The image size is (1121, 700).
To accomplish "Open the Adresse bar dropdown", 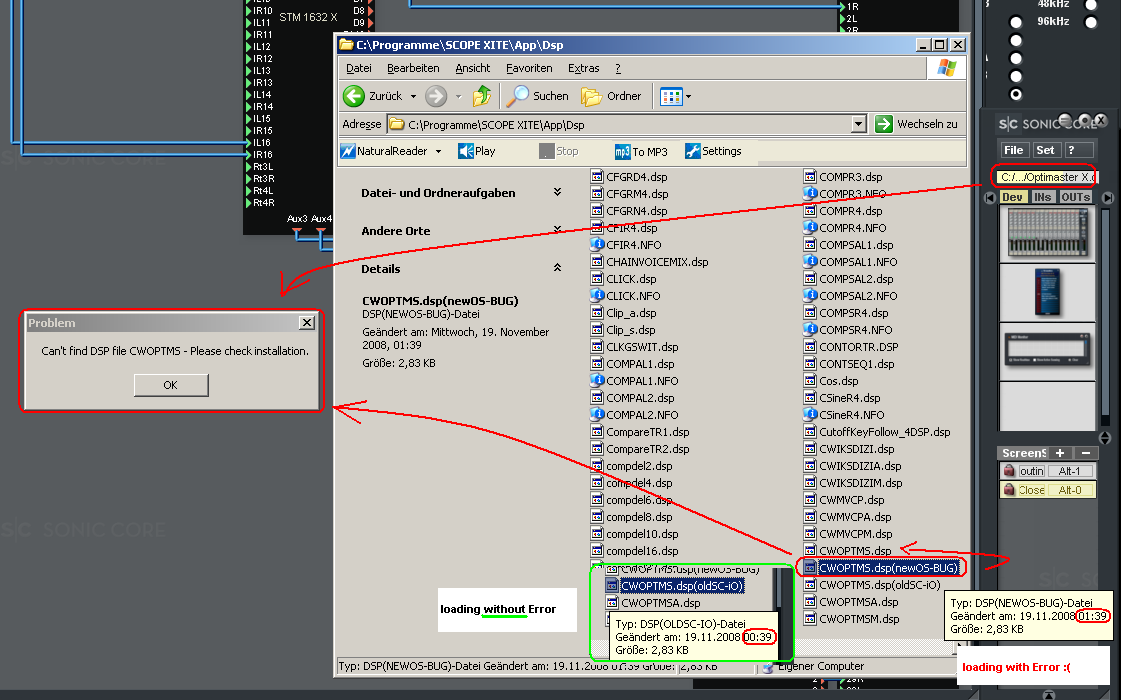I will [859, 124].
